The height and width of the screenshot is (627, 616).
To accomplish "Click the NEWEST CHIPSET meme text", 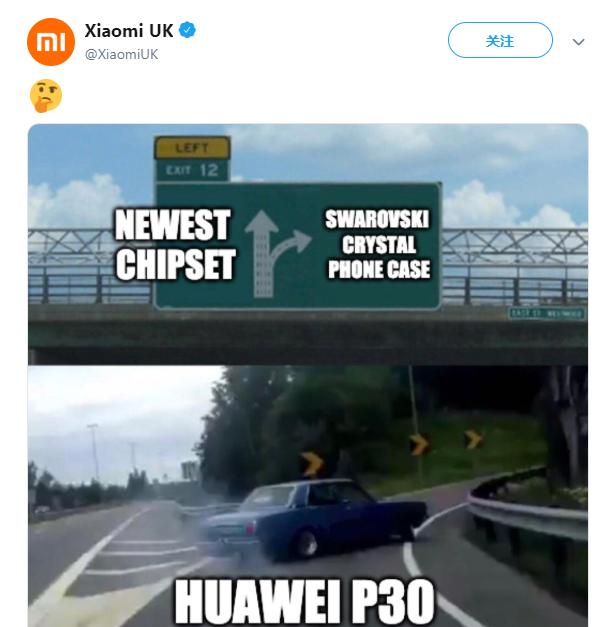I will coord(175,244).
